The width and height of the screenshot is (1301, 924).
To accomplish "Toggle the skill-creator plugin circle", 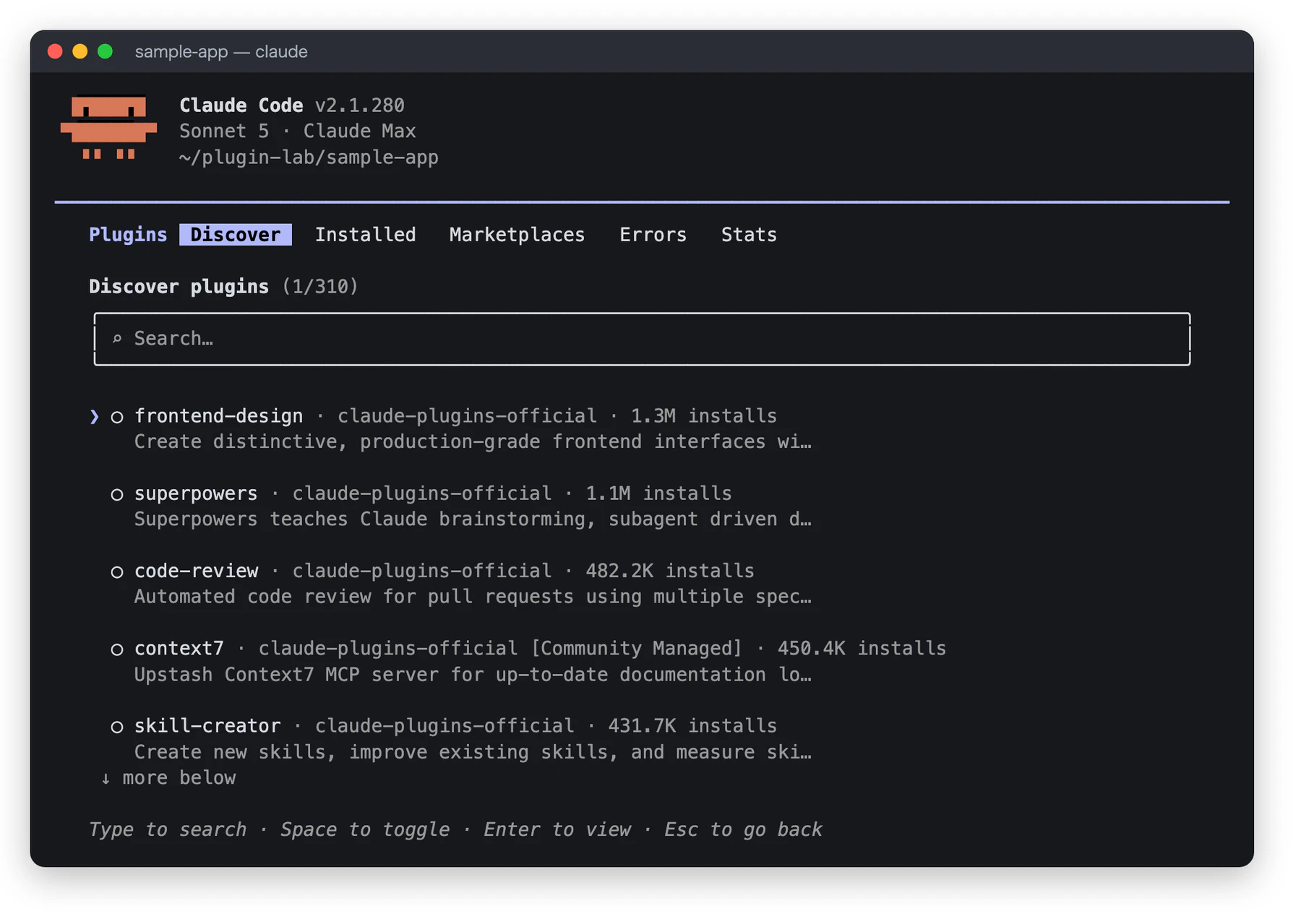I will [x=116, y=727].
